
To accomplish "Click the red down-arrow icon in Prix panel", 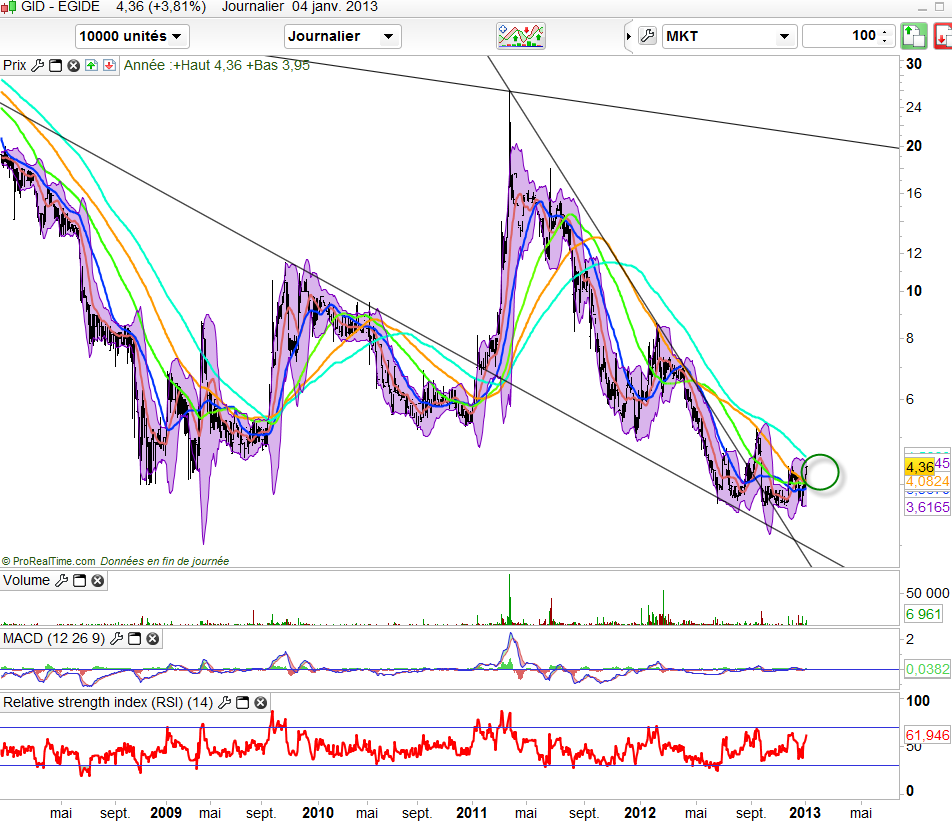I will pos(108,66).
